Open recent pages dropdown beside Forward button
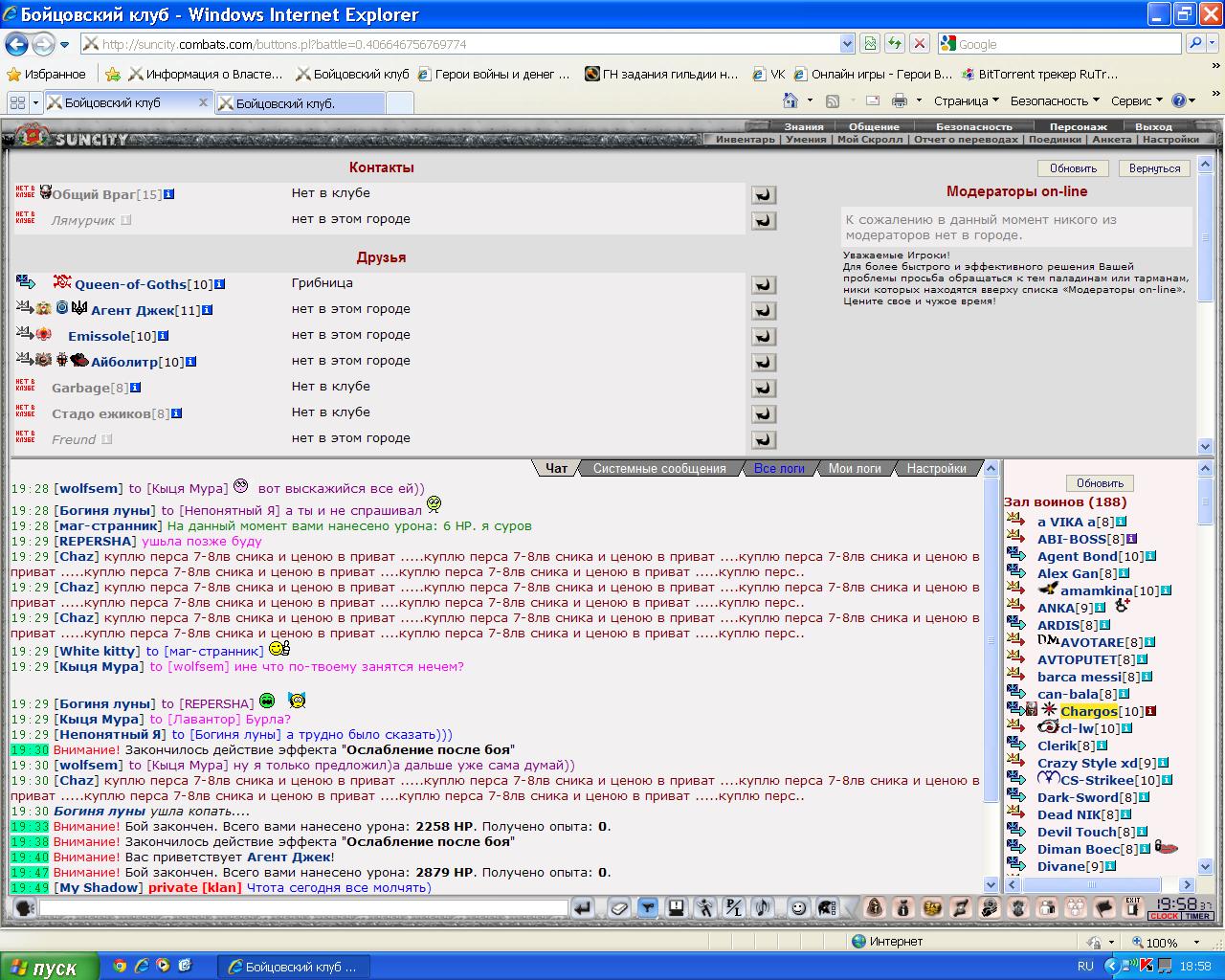Image resolution: width=1225 pixels, height=980 pixels. (x=64, y=44)
